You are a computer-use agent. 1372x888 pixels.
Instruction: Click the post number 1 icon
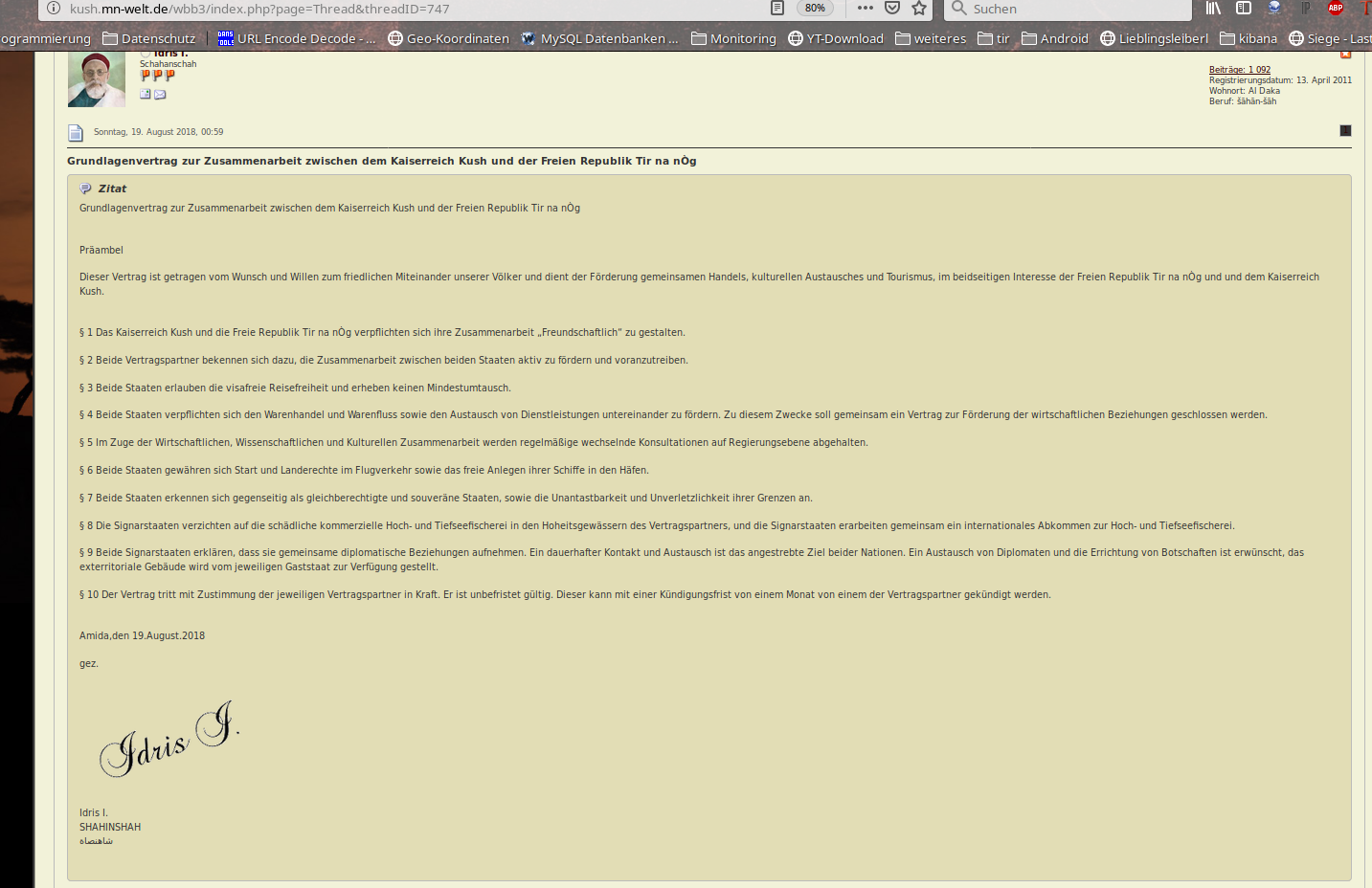1345,131
